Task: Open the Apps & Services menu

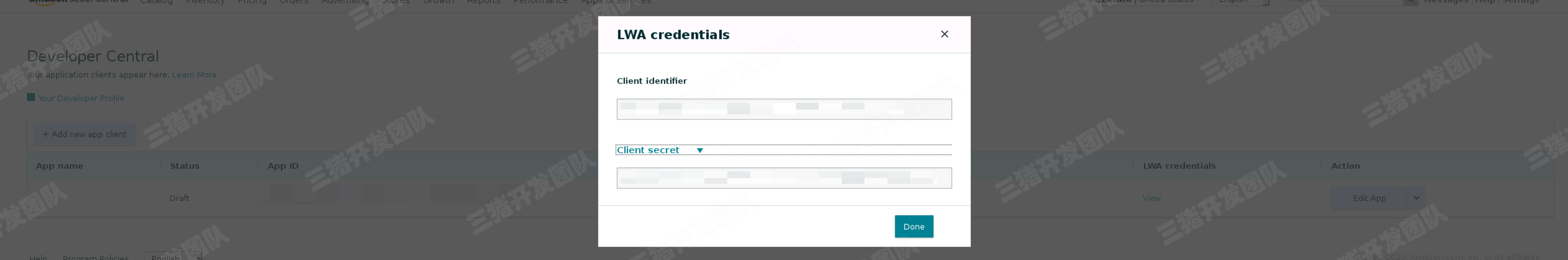Action: click(x=615, y=2)
